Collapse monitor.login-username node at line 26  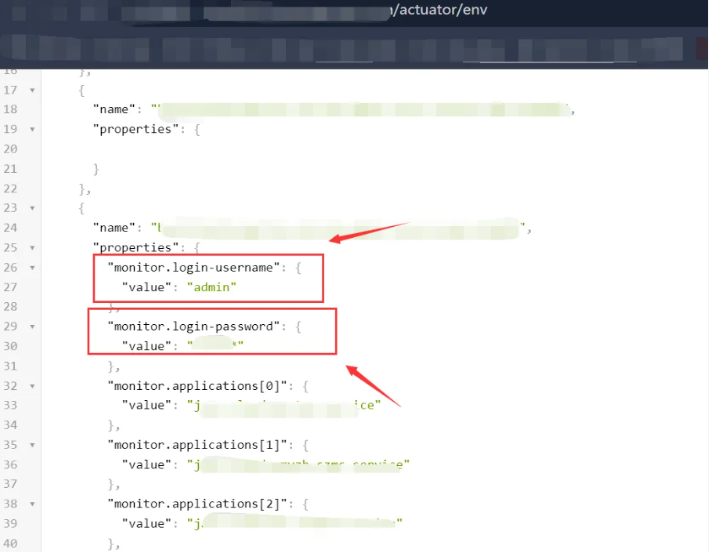pyautogui.click(x=32, y=268)
